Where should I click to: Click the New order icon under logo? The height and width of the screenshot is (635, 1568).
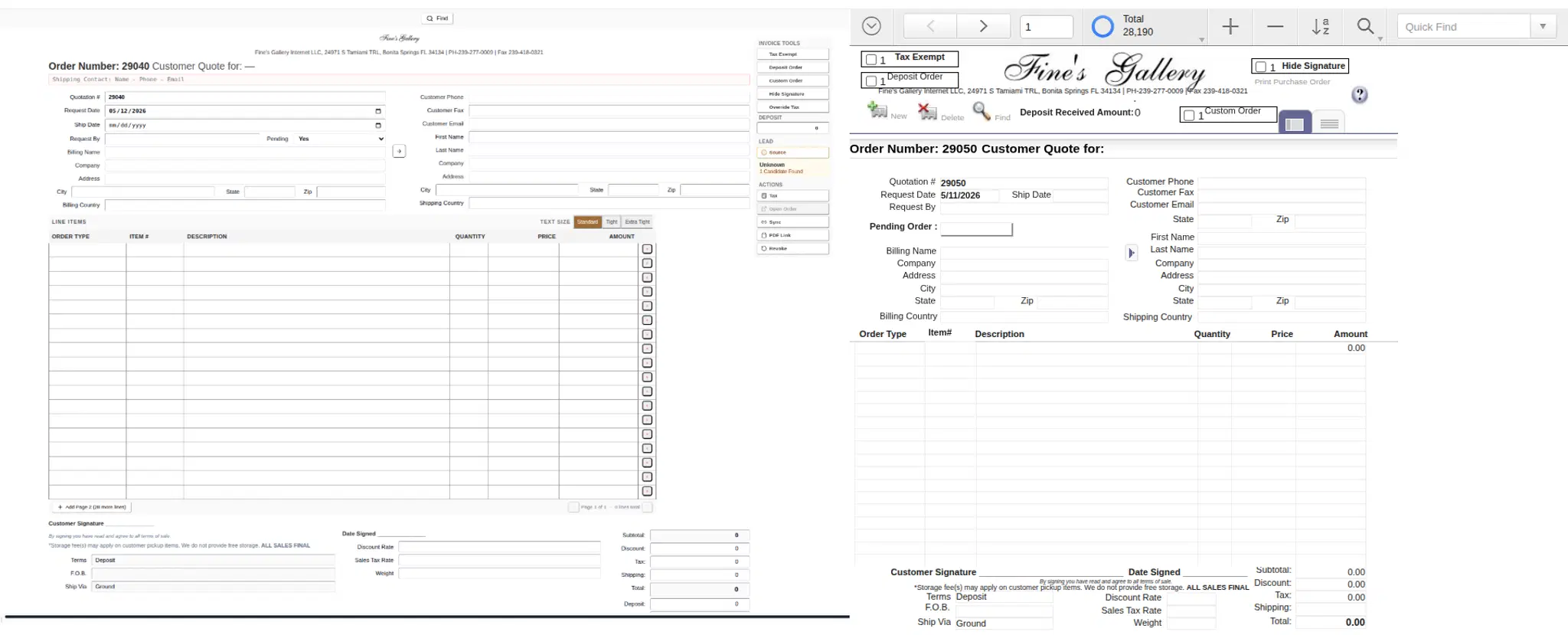click(877, 111)
